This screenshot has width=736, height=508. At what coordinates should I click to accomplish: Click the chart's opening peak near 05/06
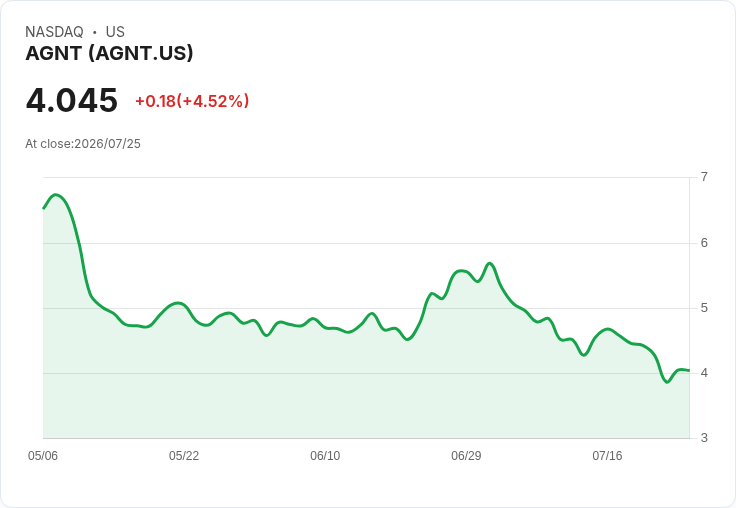coord(56,194)
